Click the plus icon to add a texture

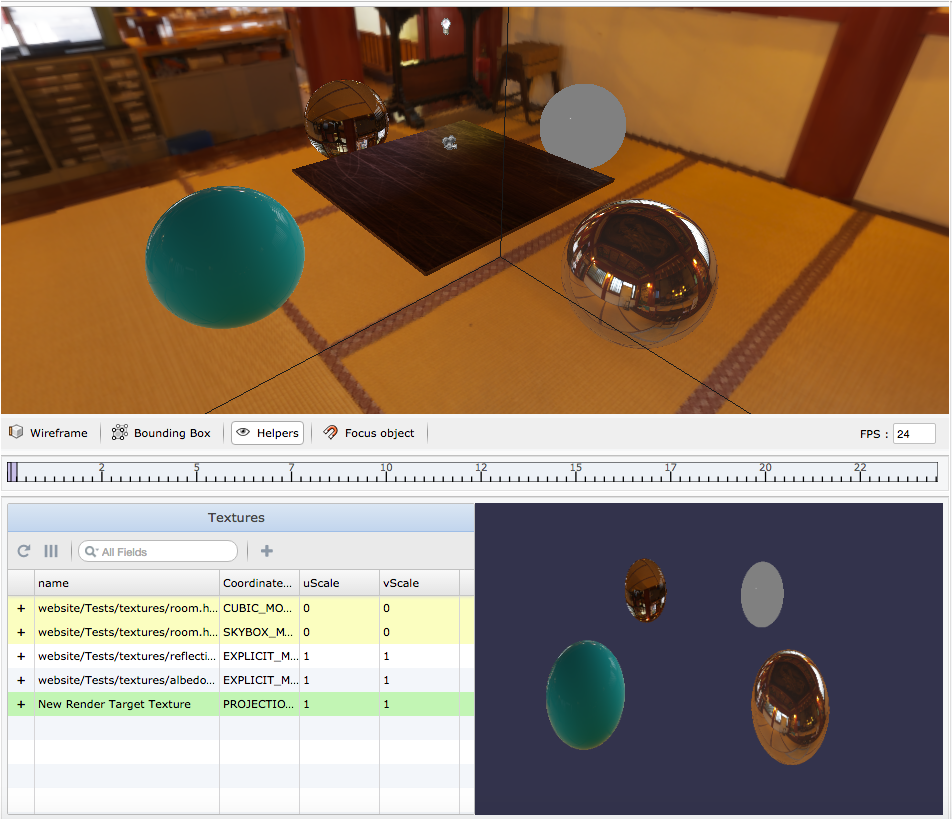[267, 551]
